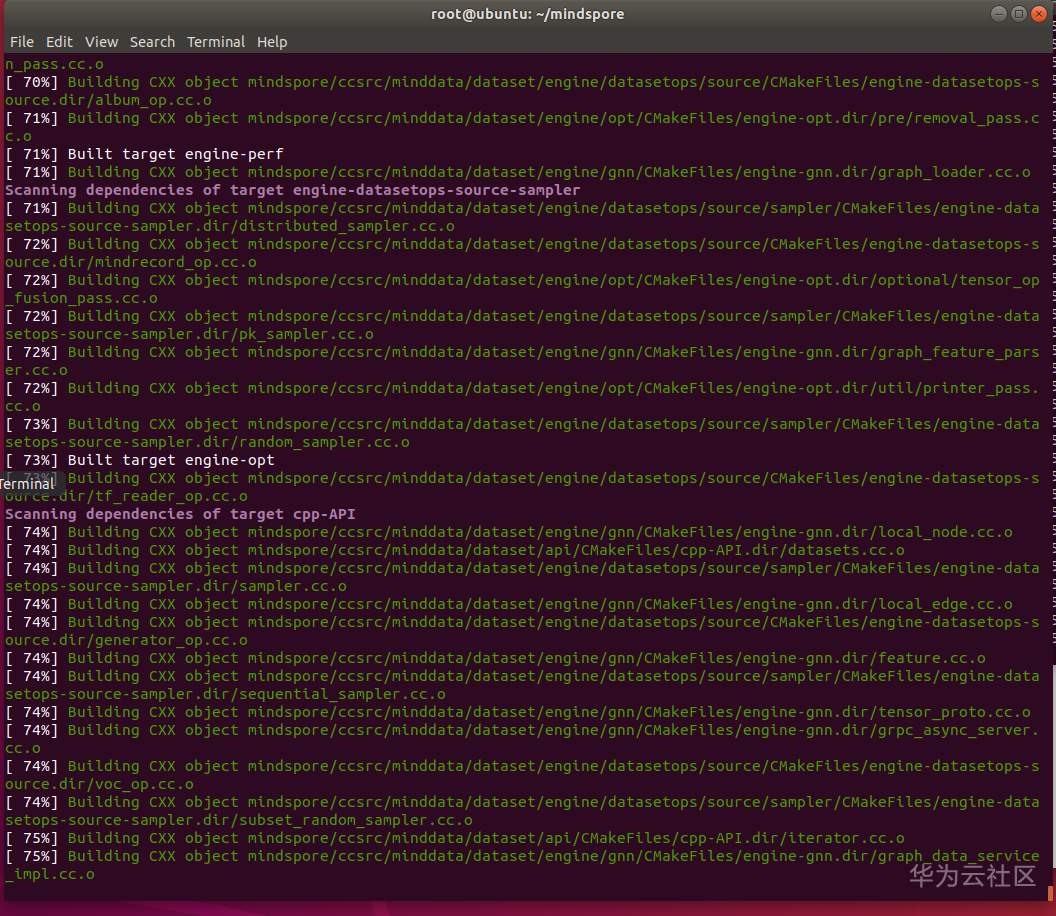
Task: Open the Search menu
Action: [152, 42]
